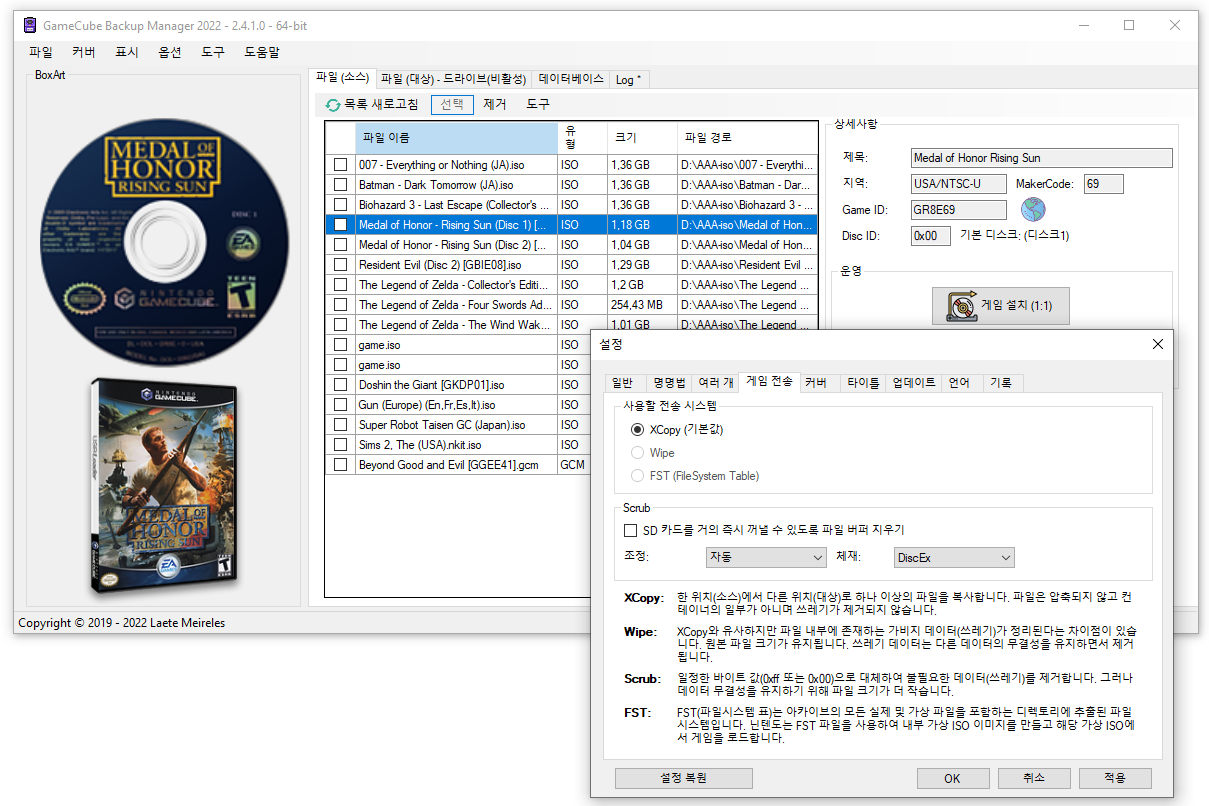
Task: Click the GameCube app icon in title bar
Action: tap(30, 25)
